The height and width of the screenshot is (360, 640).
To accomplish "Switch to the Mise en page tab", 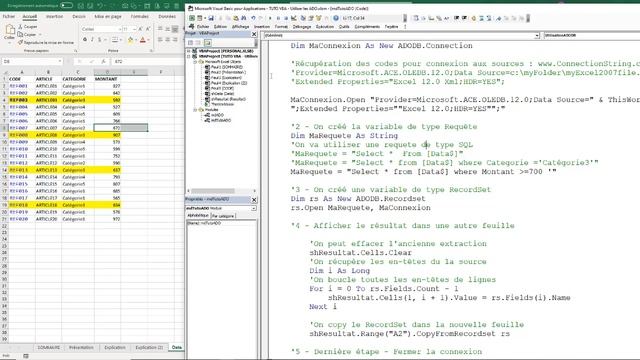I will coord(108,16).
